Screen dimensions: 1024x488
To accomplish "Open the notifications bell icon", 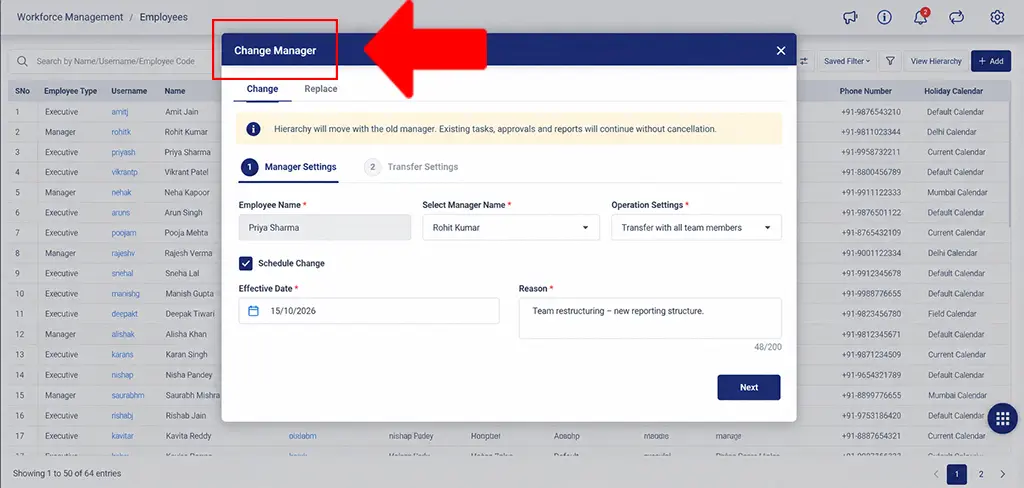I will (x=921, y=17).
